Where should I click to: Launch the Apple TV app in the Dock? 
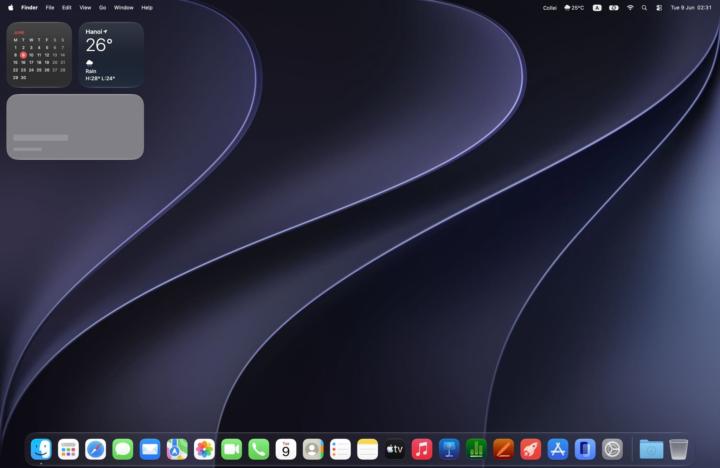[x=394, y=449]
